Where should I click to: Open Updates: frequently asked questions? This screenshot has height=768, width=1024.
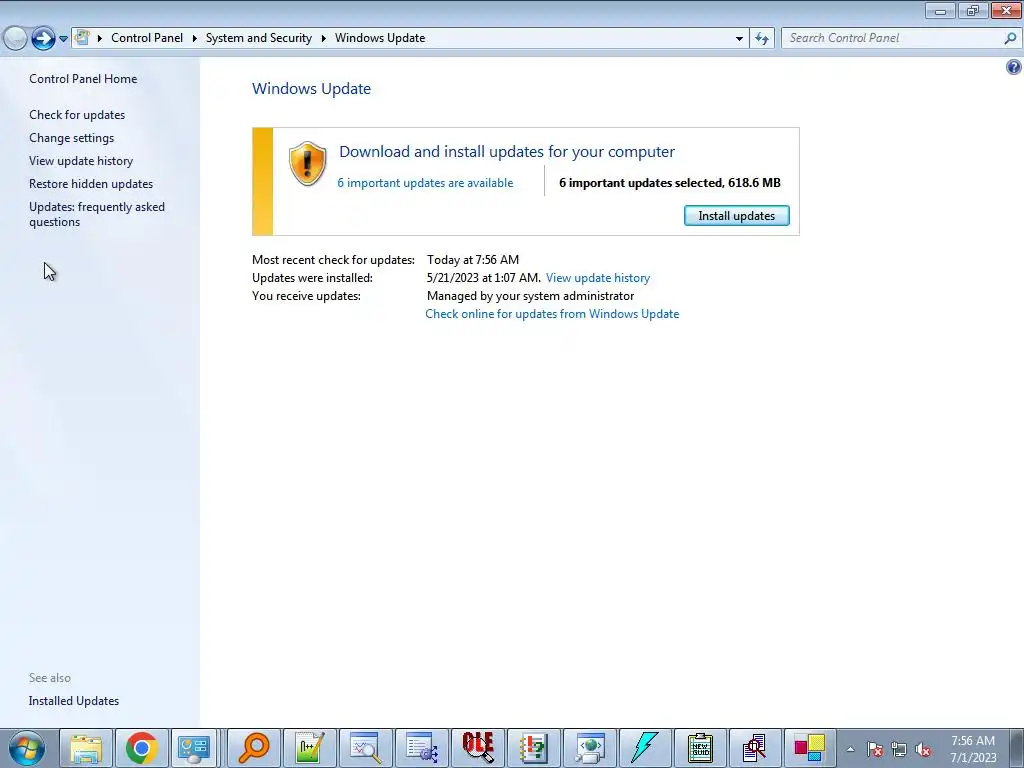97,214
